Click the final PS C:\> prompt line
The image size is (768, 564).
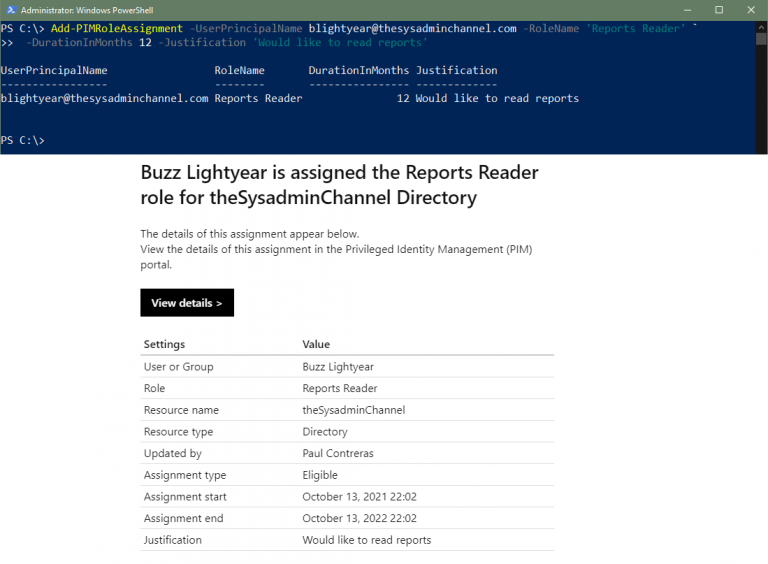click(23, 141)
